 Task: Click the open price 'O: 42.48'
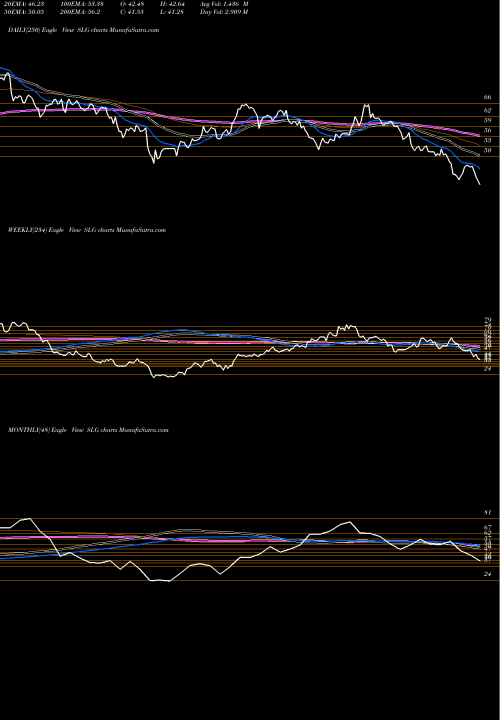pos(132,4)
